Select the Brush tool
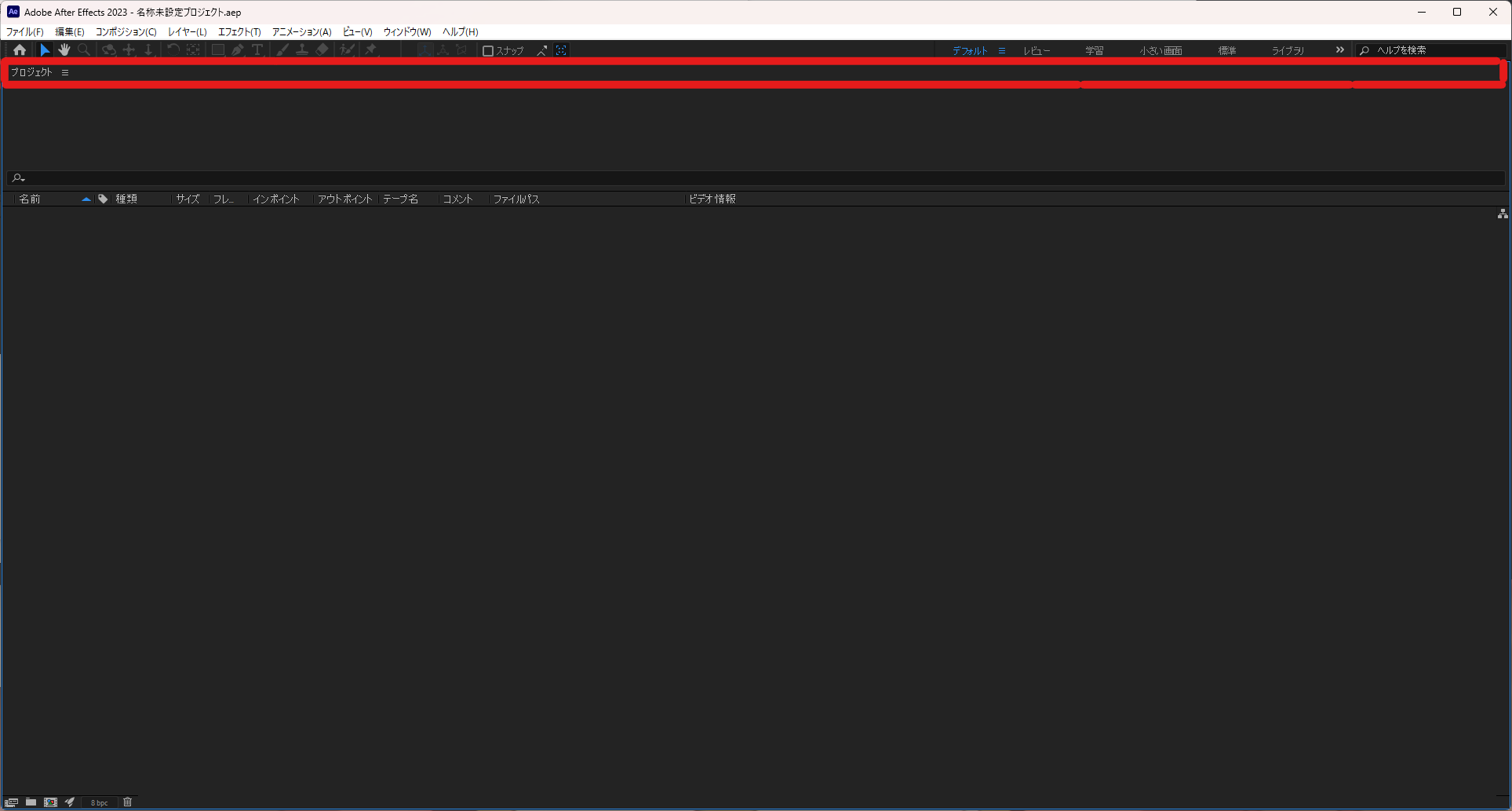Image resolution: width=1512 pixels, height=811 pixels. pyautogui.click(x=282, y=50)
